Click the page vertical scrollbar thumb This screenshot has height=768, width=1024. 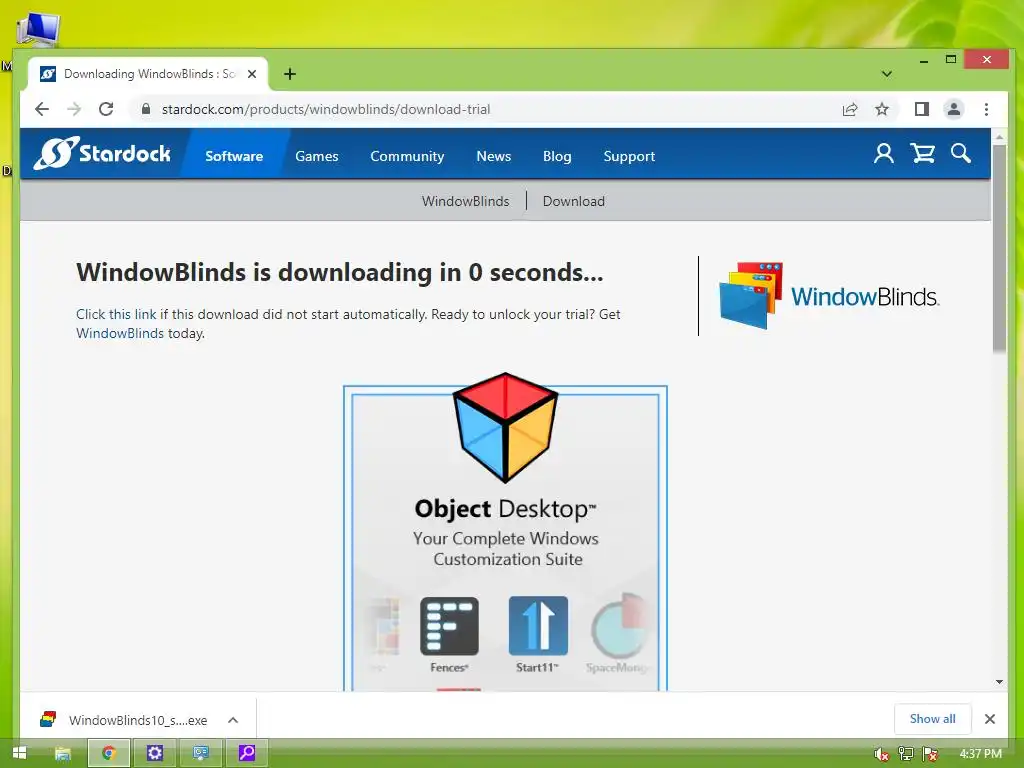[999, 248]
